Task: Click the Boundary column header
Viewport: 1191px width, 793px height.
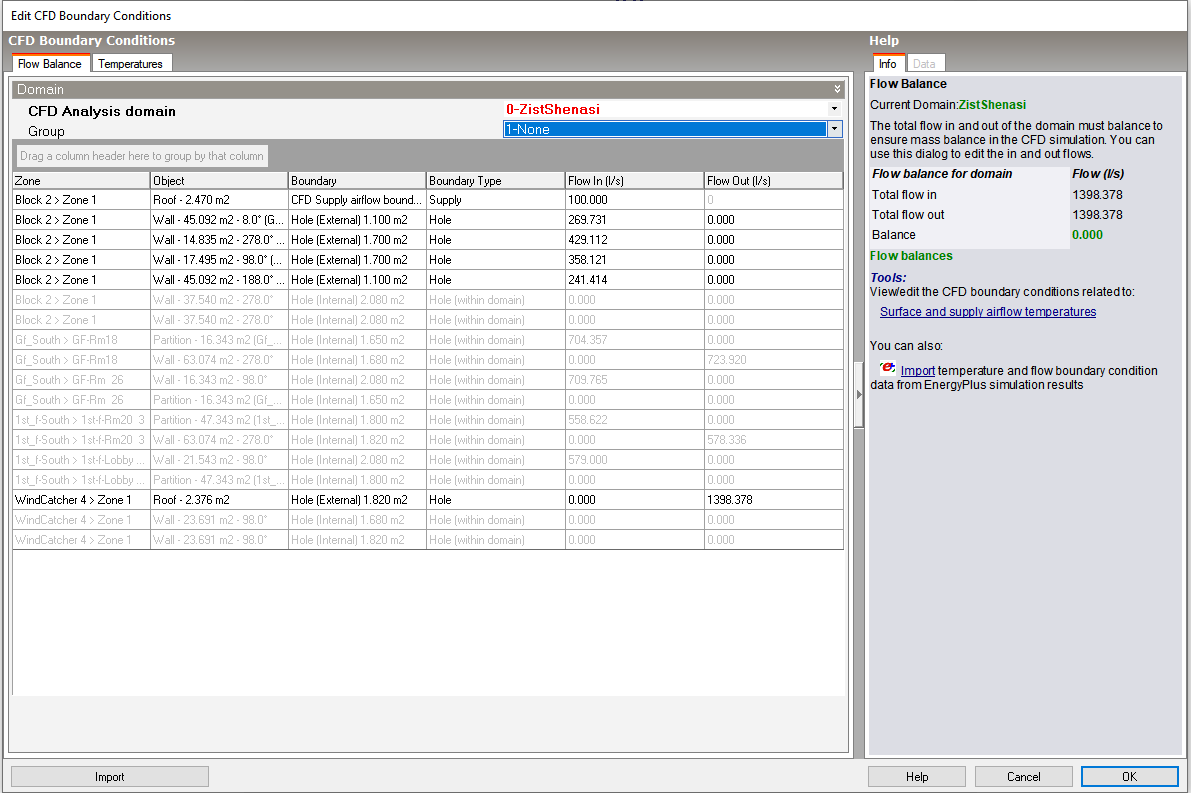Action: 357,181
